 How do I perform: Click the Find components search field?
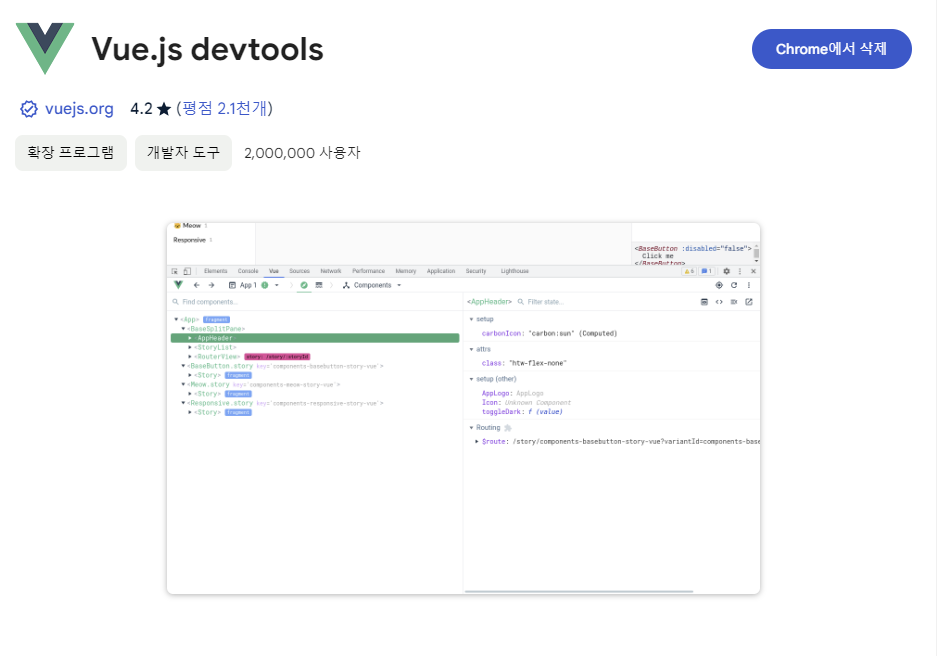(210, 301)
